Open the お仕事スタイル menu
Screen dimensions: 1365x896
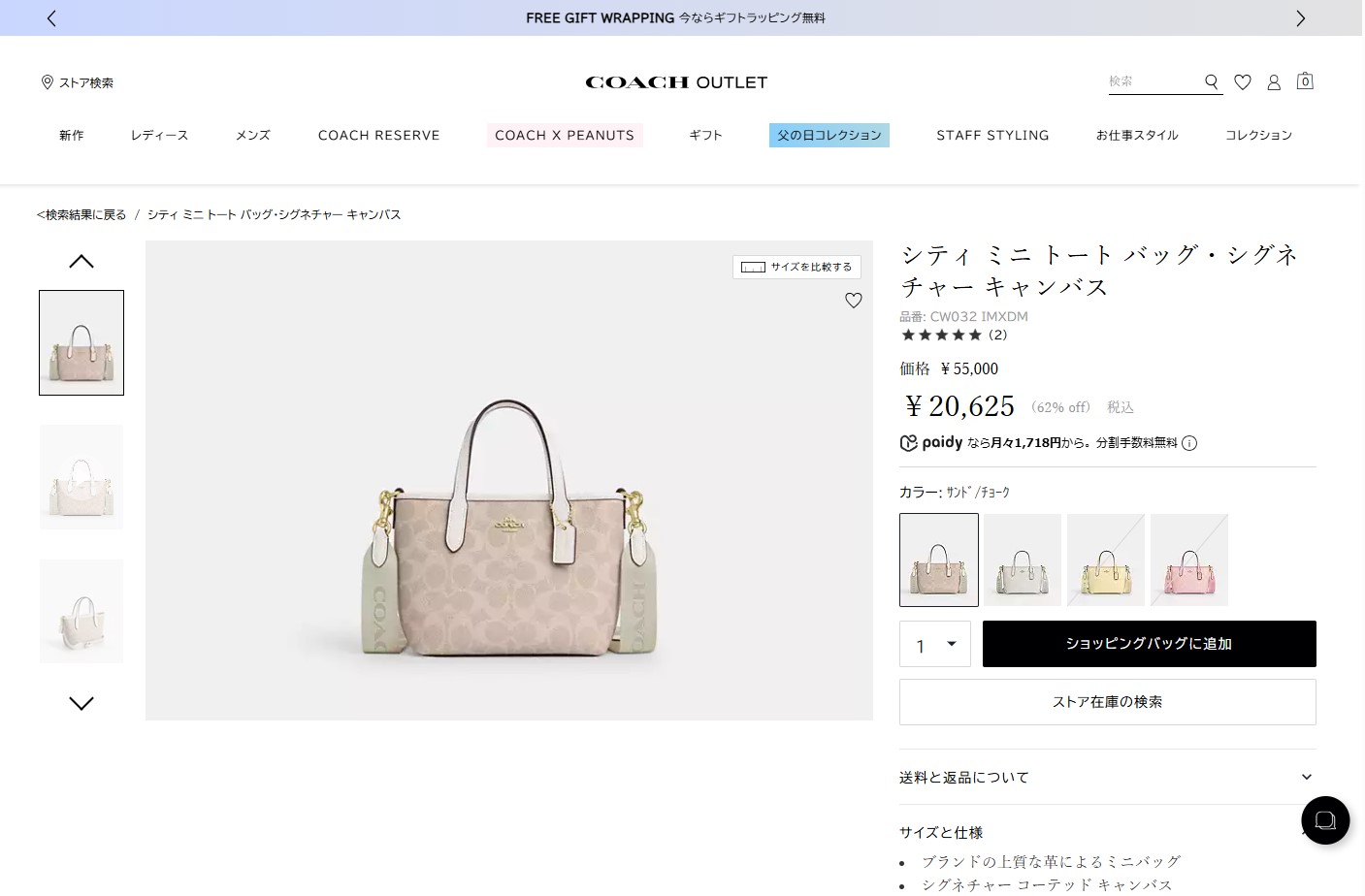(x=1137, y=135)
